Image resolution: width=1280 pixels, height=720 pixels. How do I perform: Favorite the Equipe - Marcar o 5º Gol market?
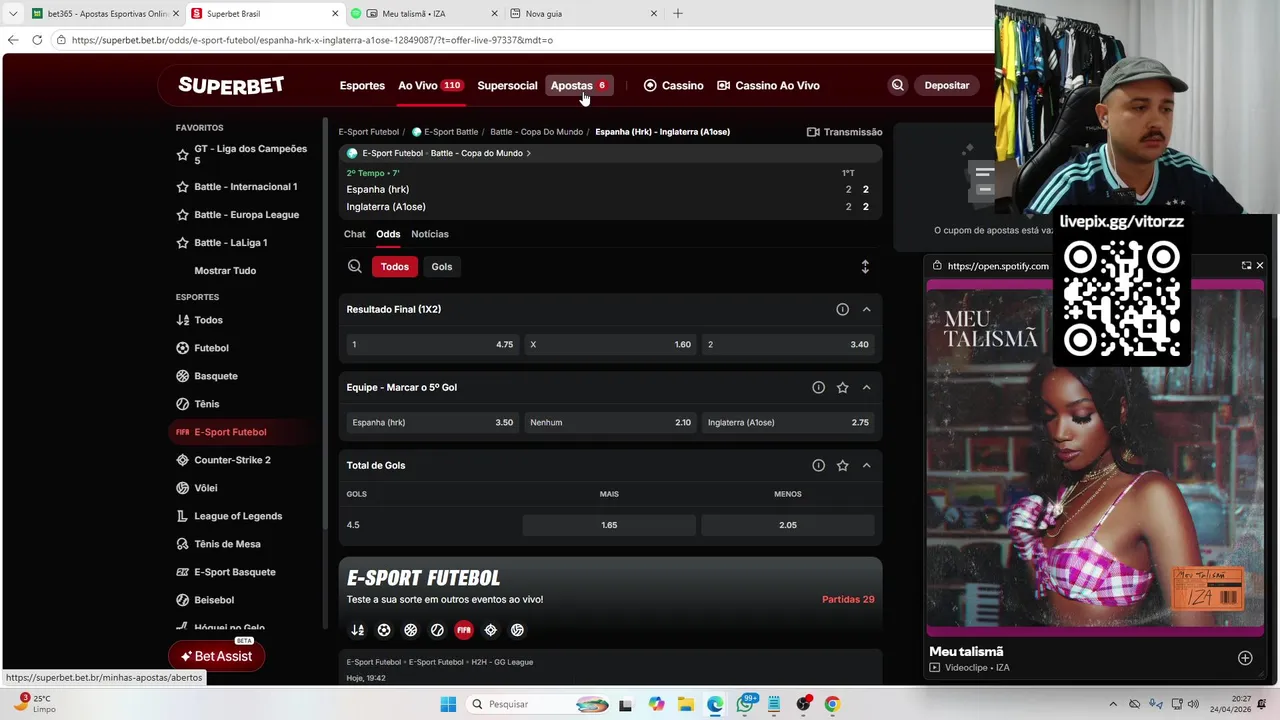coord(842,388)
